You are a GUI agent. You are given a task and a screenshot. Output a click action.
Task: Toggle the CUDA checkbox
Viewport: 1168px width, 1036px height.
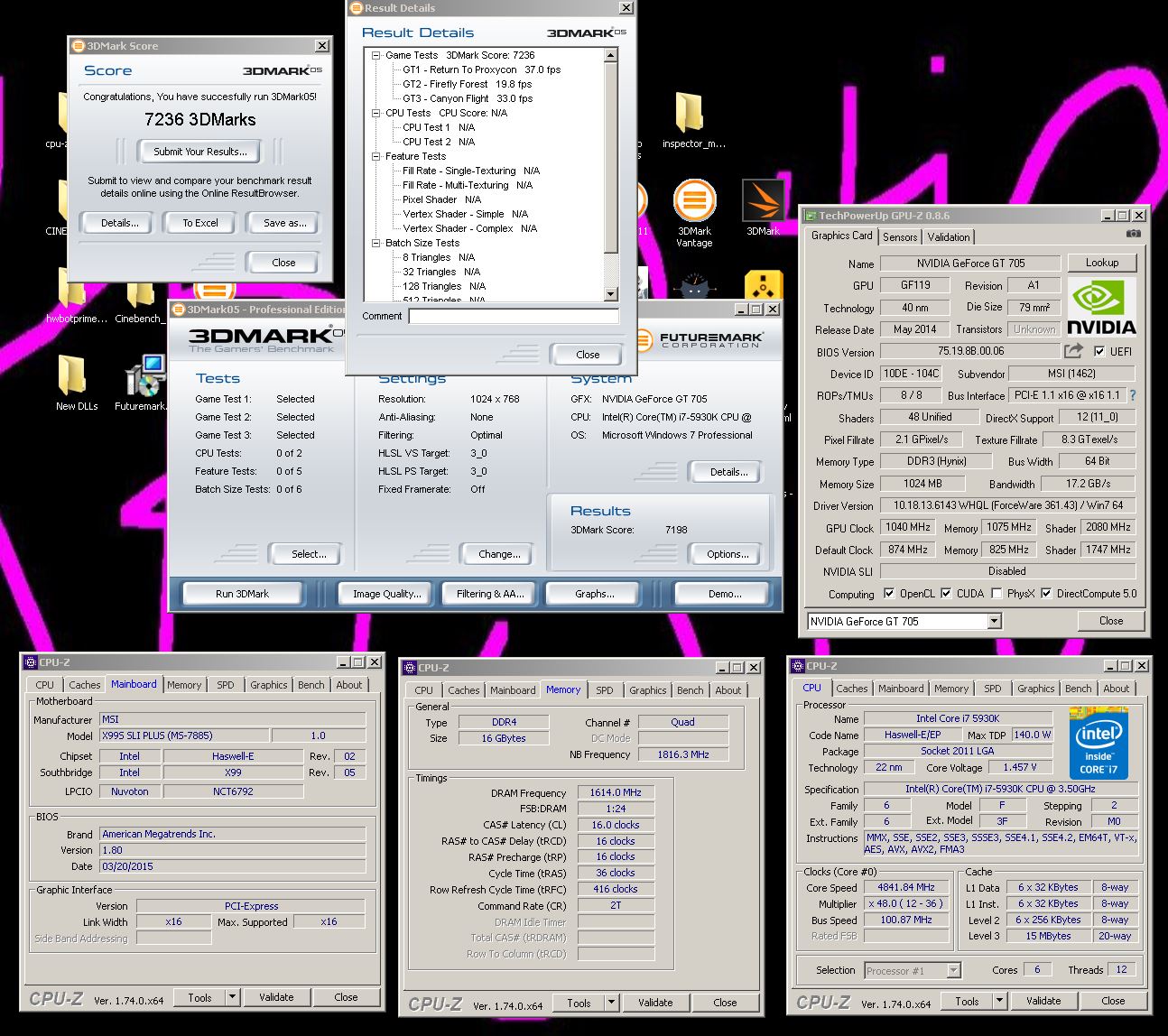[946, 594]
